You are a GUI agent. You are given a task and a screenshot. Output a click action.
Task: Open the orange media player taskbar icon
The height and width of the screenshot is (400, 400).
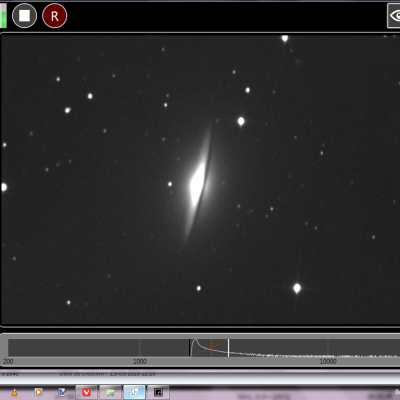tap(39, 392)
